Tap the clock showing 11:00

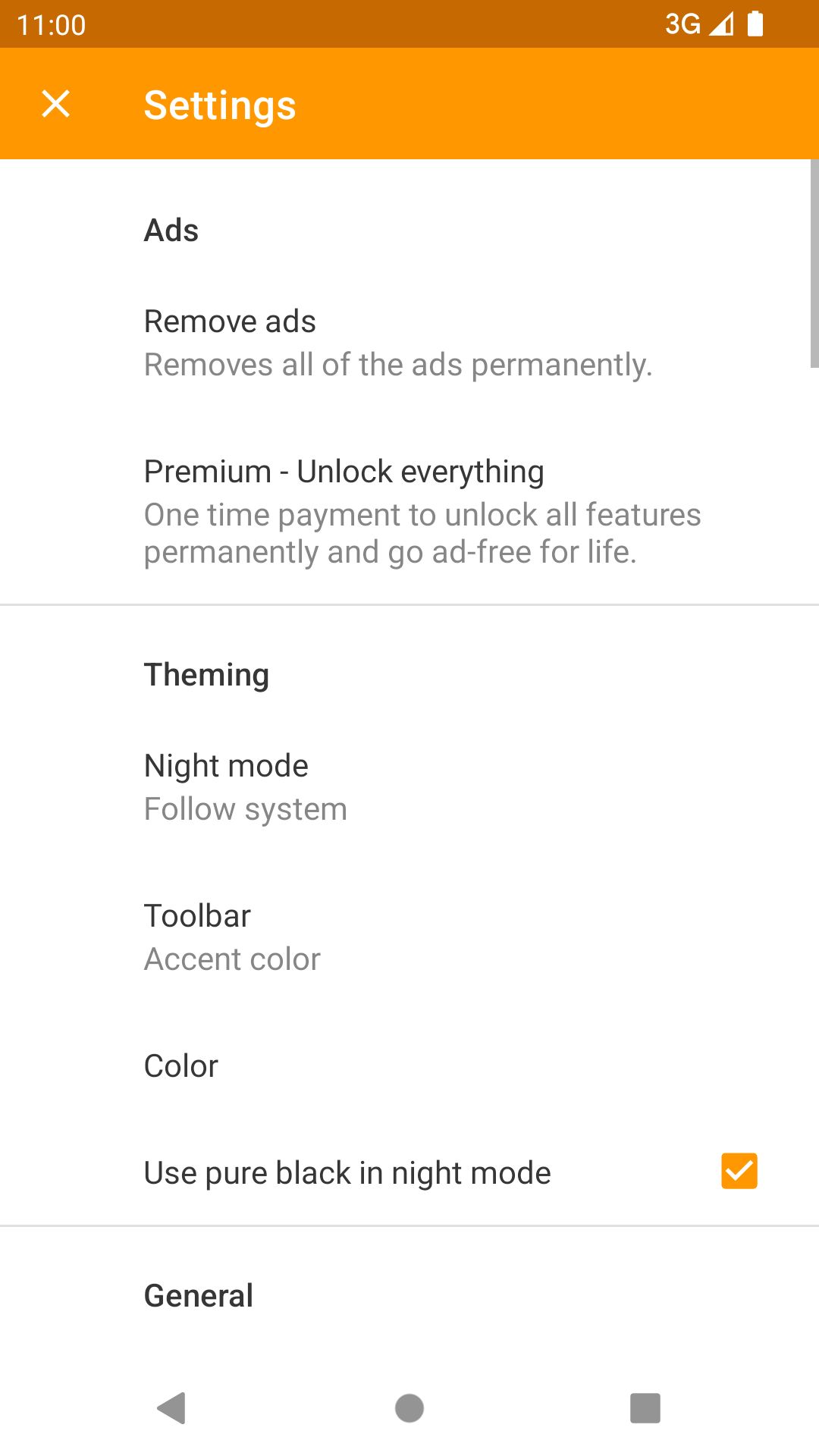[x=51, y=25]
